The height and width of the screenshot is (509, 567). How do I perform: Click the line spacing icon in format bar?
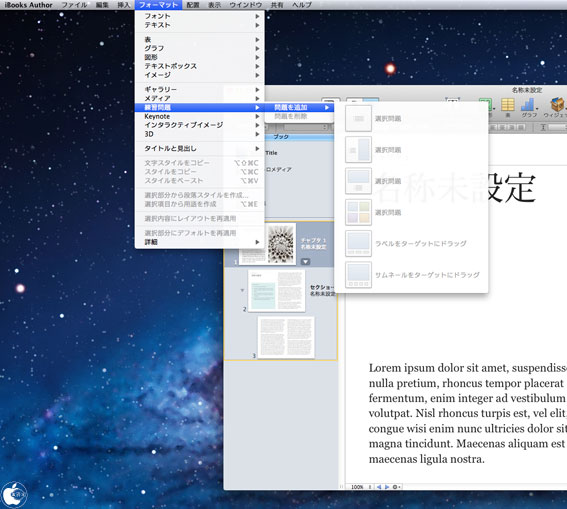[543, 127]
